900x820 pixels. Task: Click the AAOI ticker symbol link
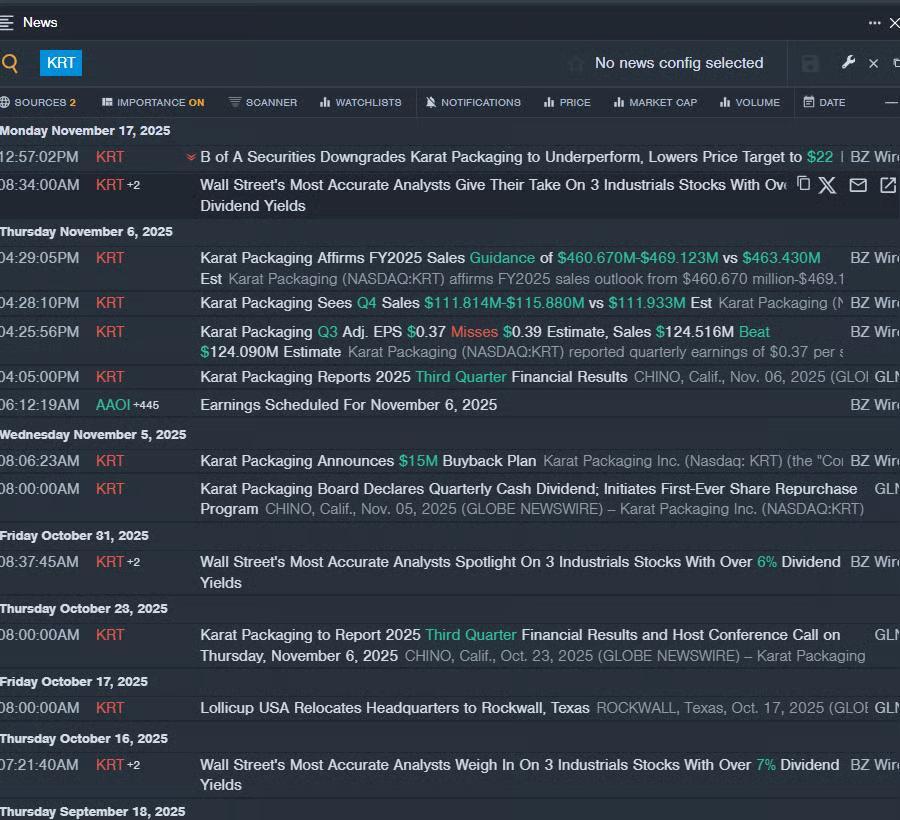click(x=113, y=405)
